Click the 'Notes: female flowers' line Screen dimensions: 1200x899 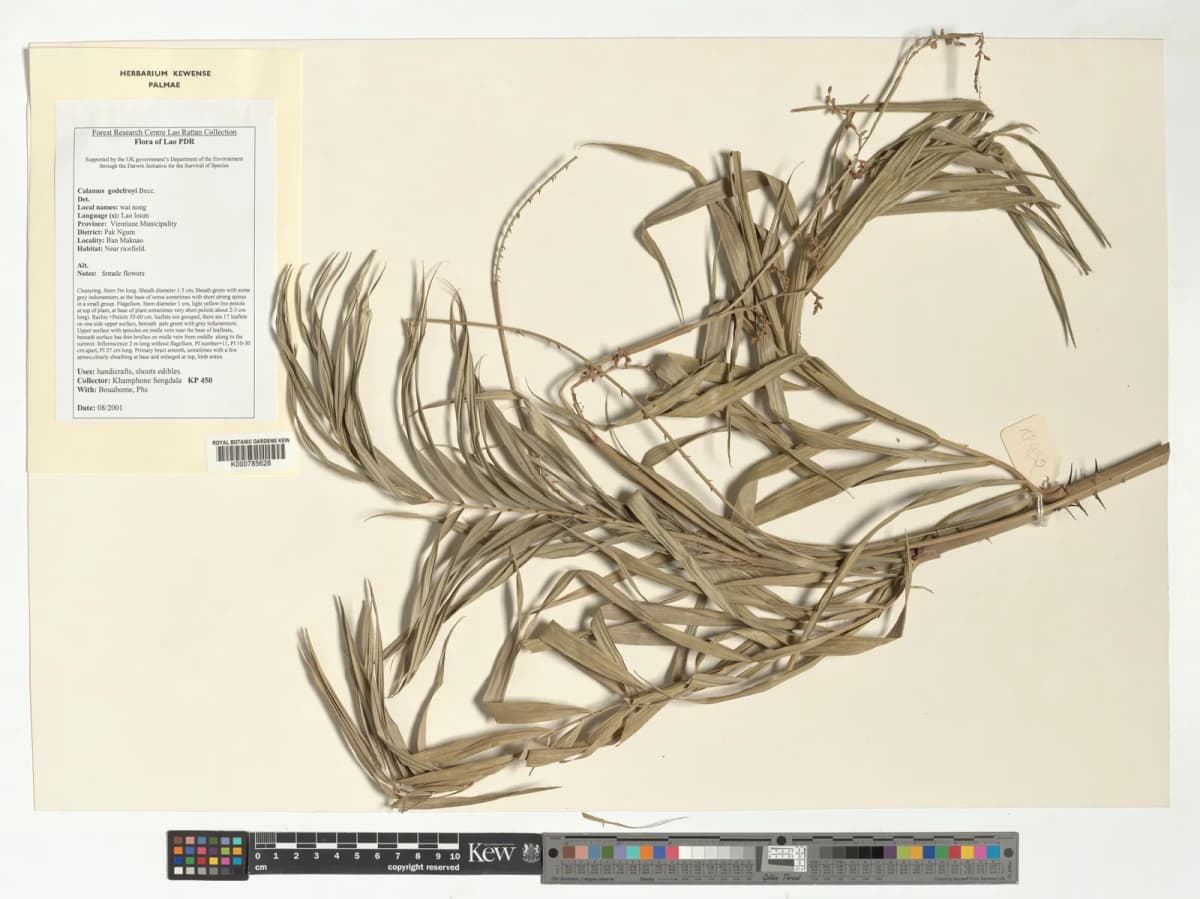(111, 273)
